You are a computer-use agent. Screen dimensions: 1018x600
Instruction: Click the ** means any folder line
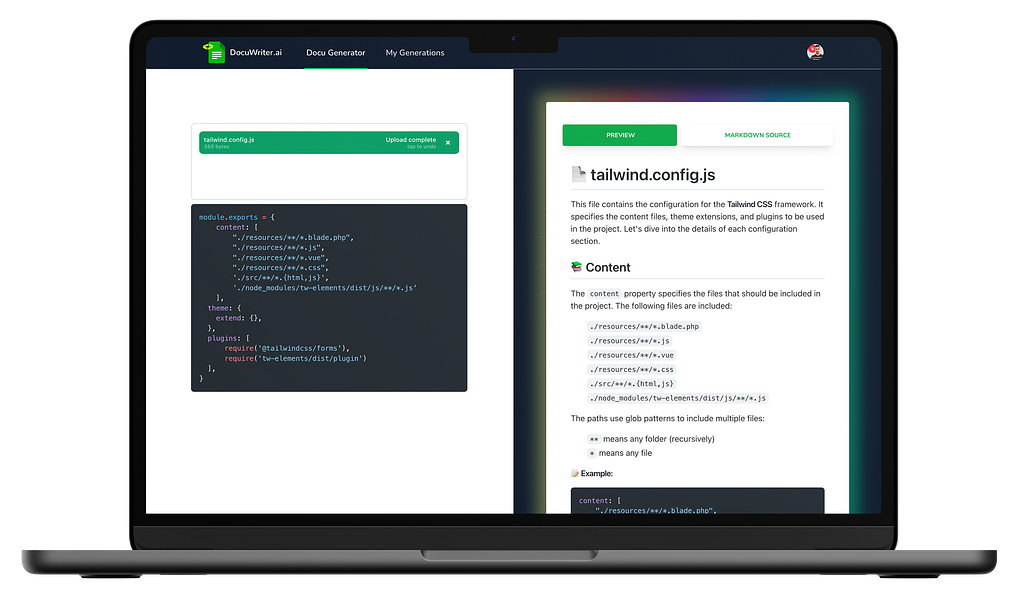[651, 439]
